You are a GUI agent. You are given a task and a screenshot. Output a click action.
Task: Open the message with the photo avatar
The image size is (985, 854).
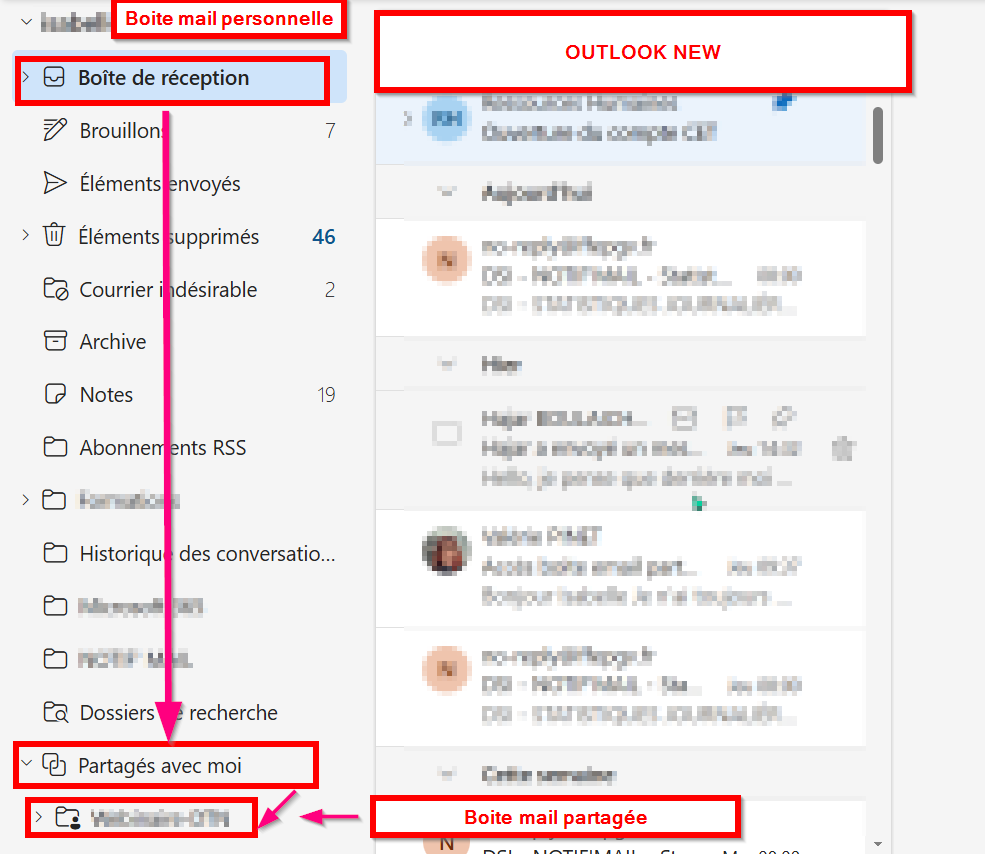pyautogui.click(x=621, y=568)
